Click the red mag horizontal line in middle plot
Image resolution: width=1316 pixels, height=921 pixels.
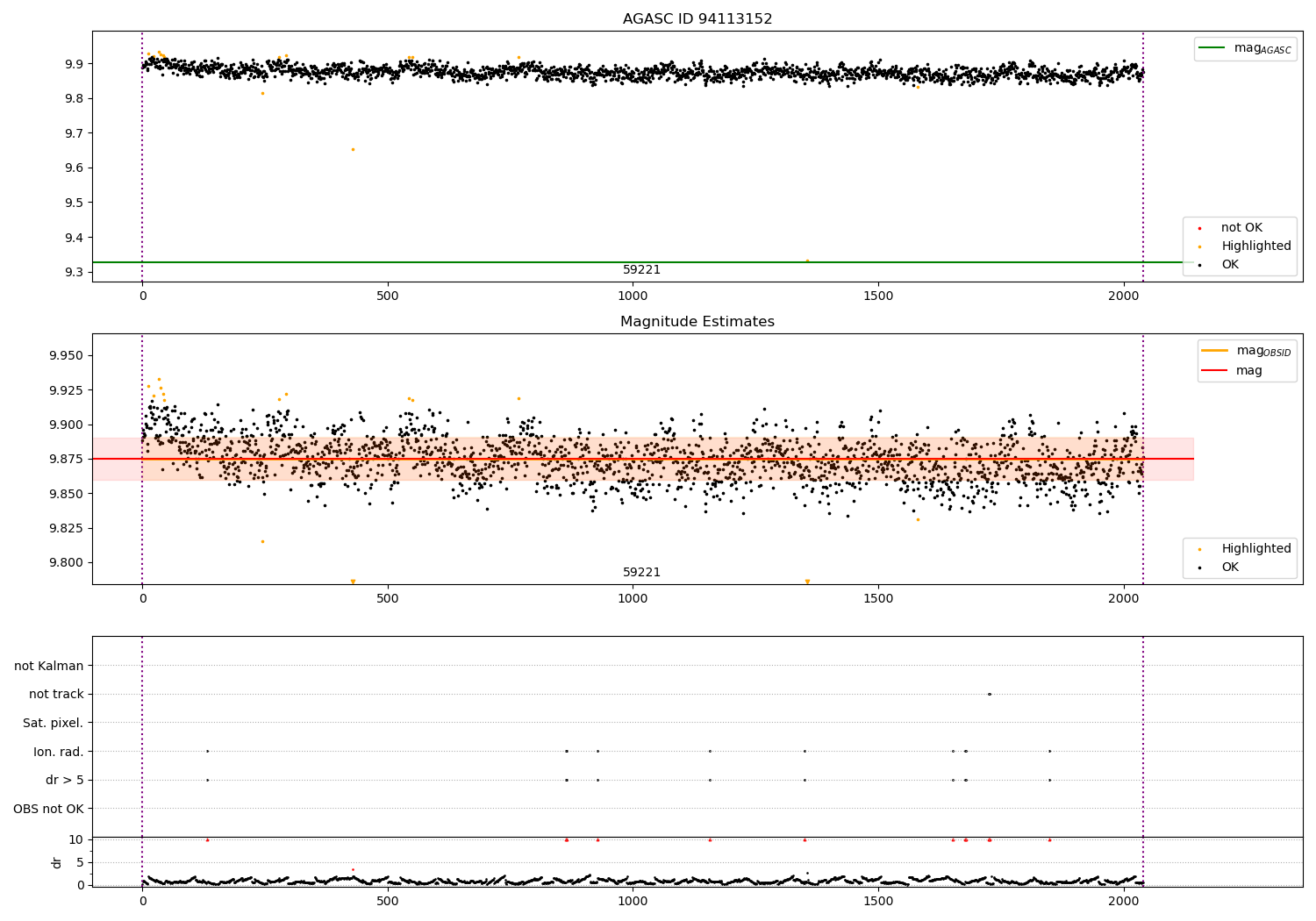[642, 459]
